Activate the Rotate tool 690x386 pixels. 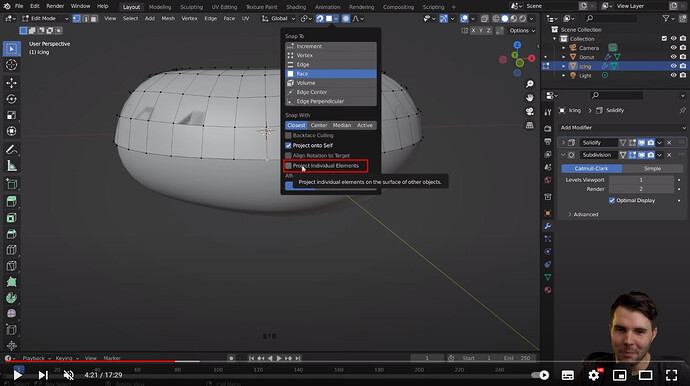point(11,99)
